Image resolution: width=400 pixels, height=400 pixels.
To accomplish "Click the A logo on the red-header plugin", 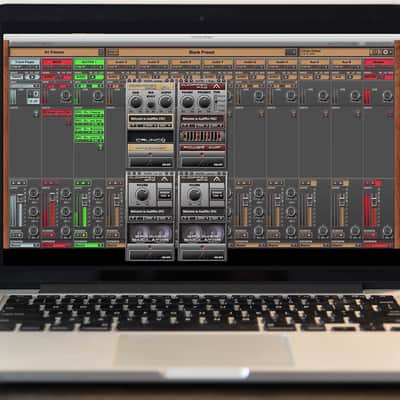I will click(x=217, y=86).
